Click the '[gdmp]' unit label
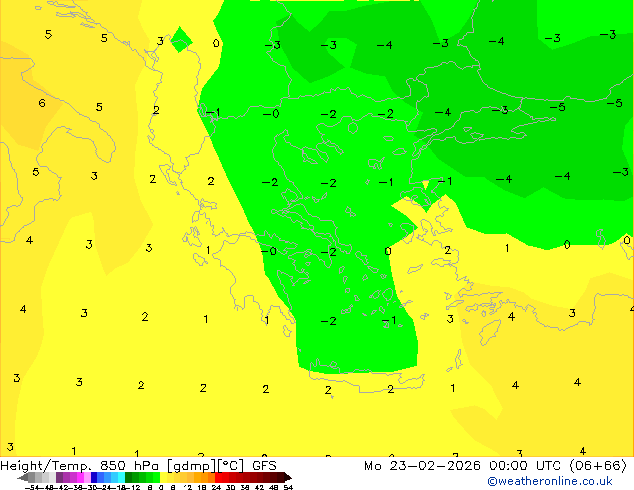Image resolution: width=634 pixels, height=490 pixels. tap(192, 466)
